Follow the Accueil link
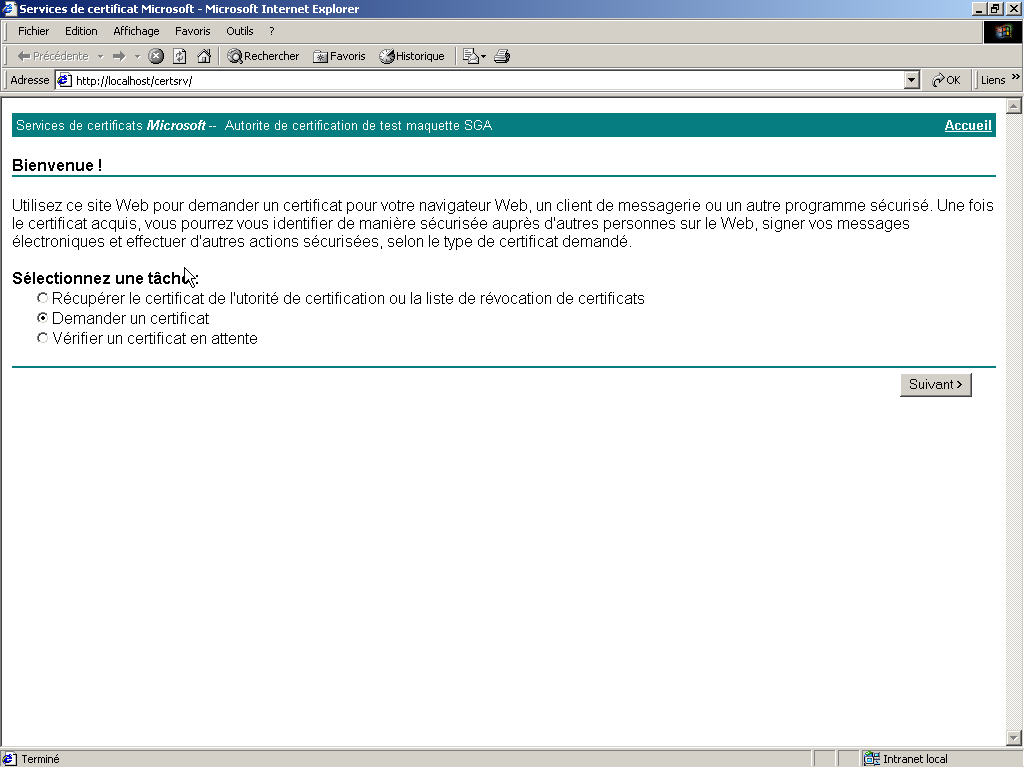The height and width of the screenshot is (768, 1024). pyautogui.click(x=968, y=125)
